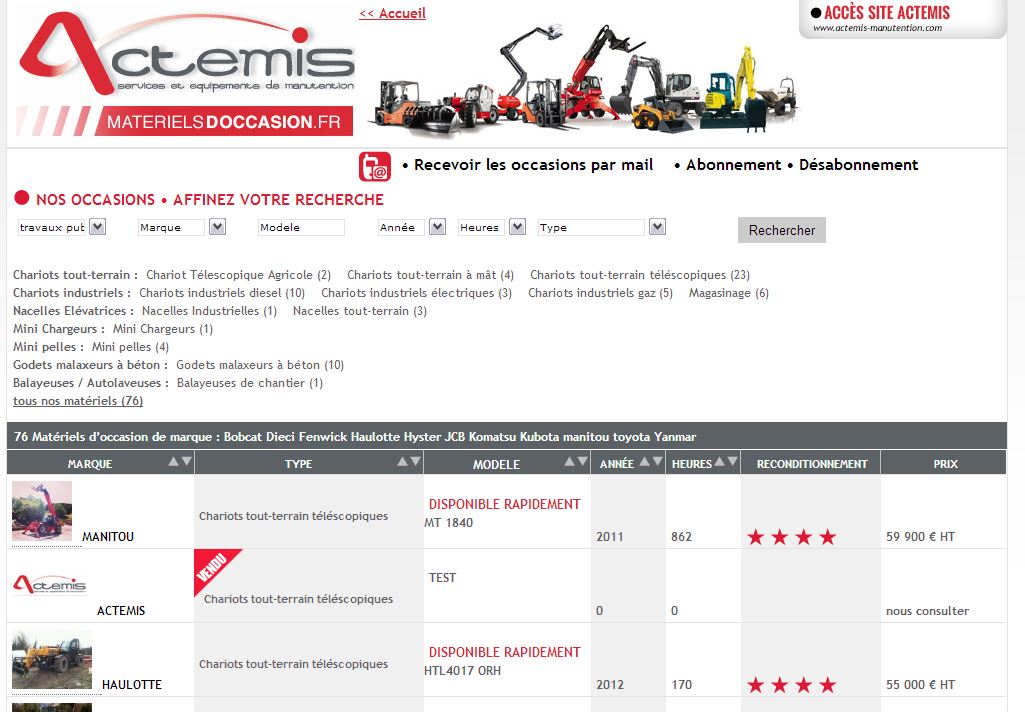Click the Abonnement link
This screenshot has height=712, width=1025.
(x=733, y=165)
